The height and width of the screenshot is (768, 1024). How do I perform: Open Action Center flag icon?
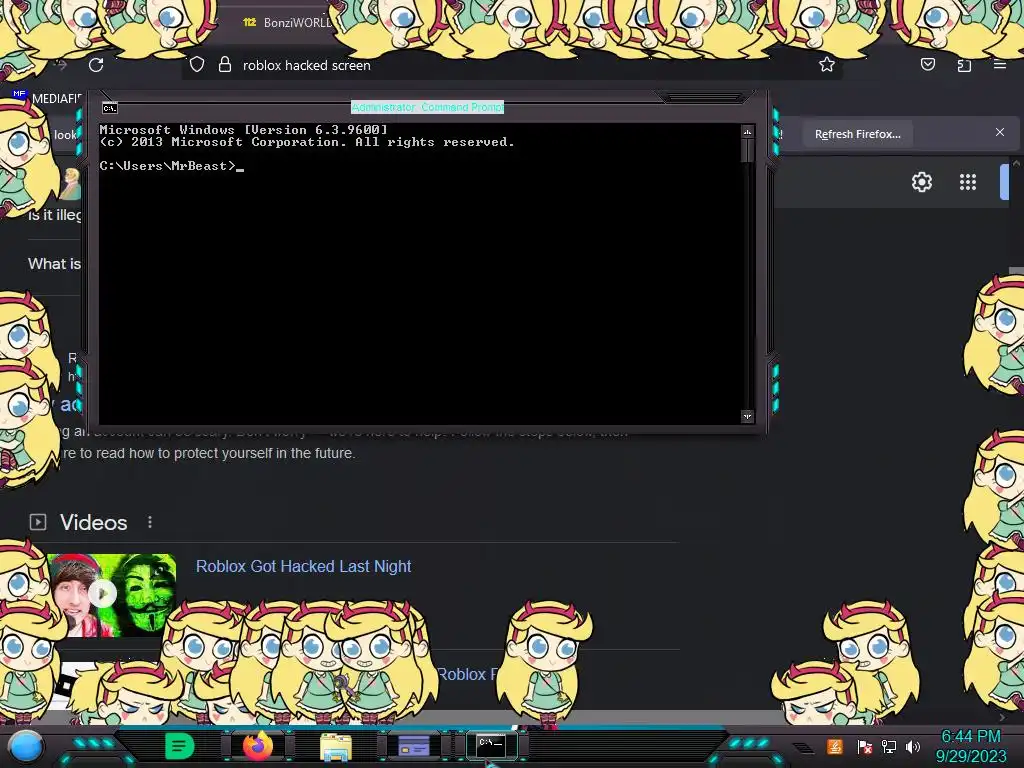click(x=865, y=746)
